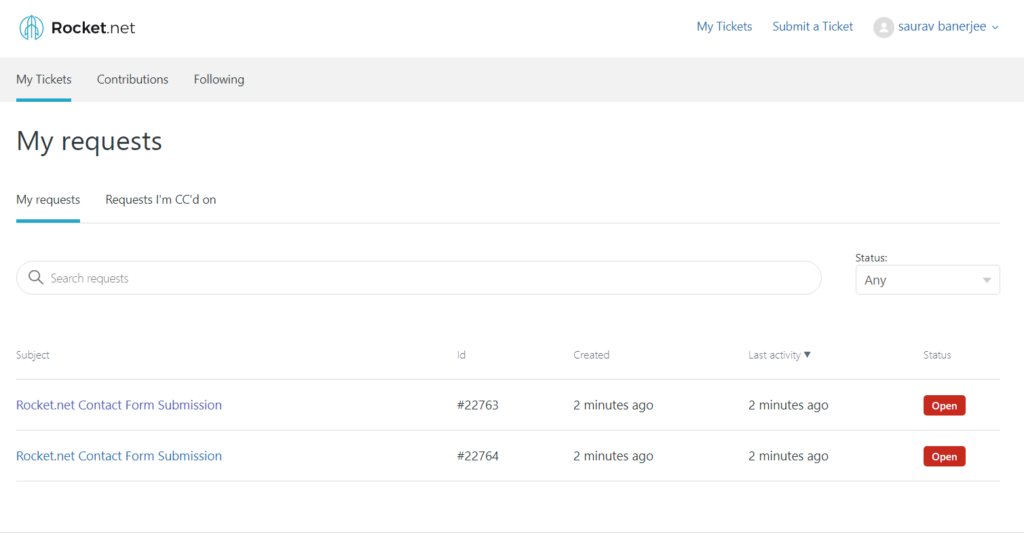Switch to the Contributions tab
1024x533 pixels.
click(133, 80)
